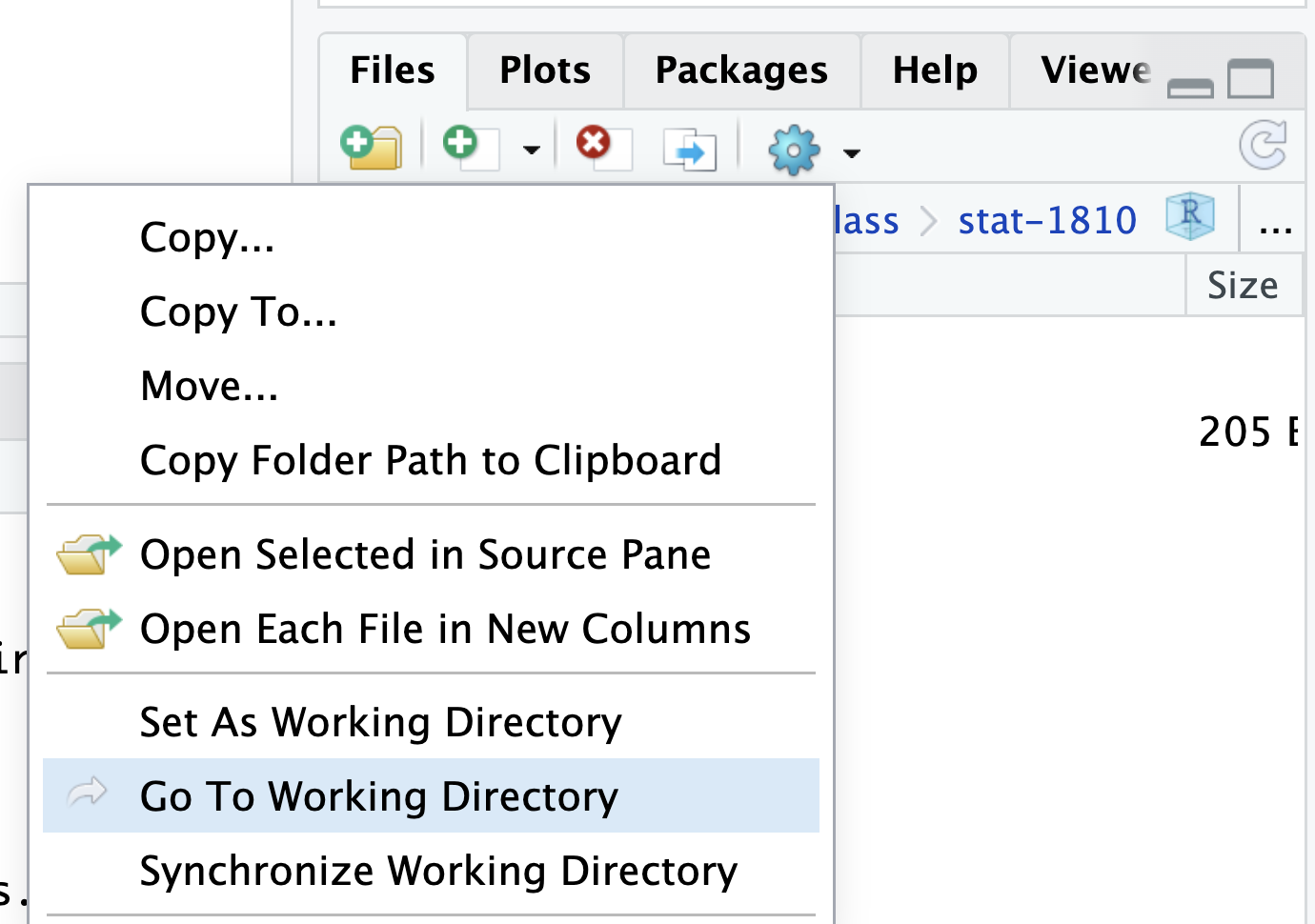Click the Go To Working Directory arrow icon

pyautogui.click(x=88, y=793)
